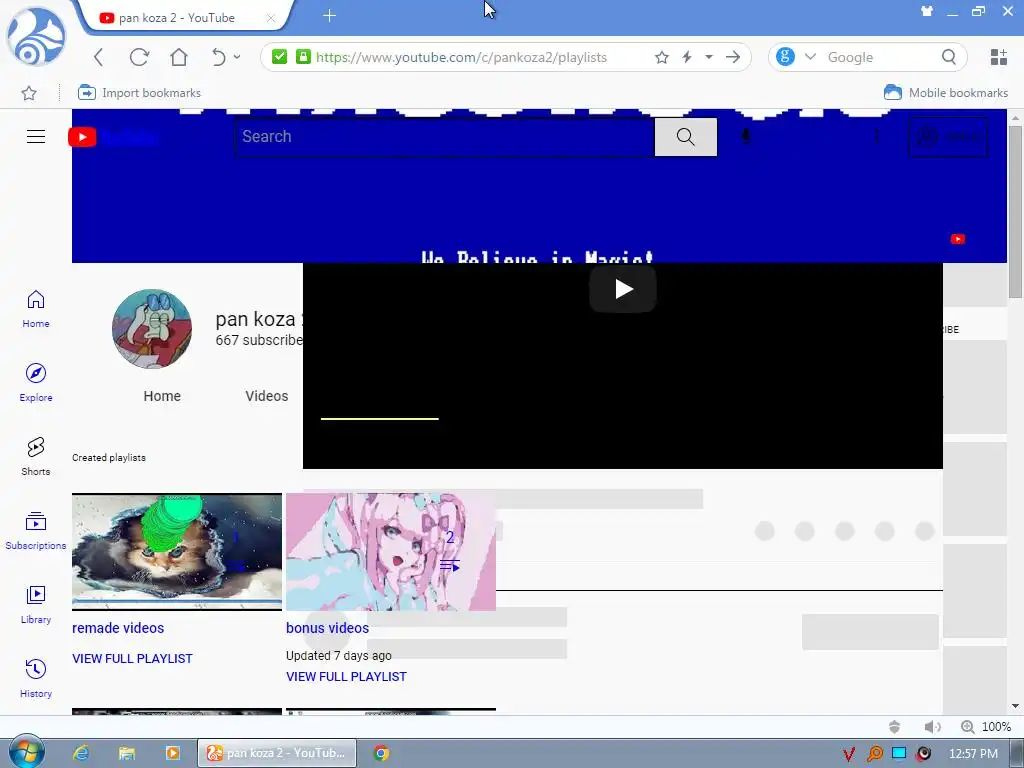Open Subscriptions in the sidebar
Screen dimensions: 1024x768
(36, 530)
